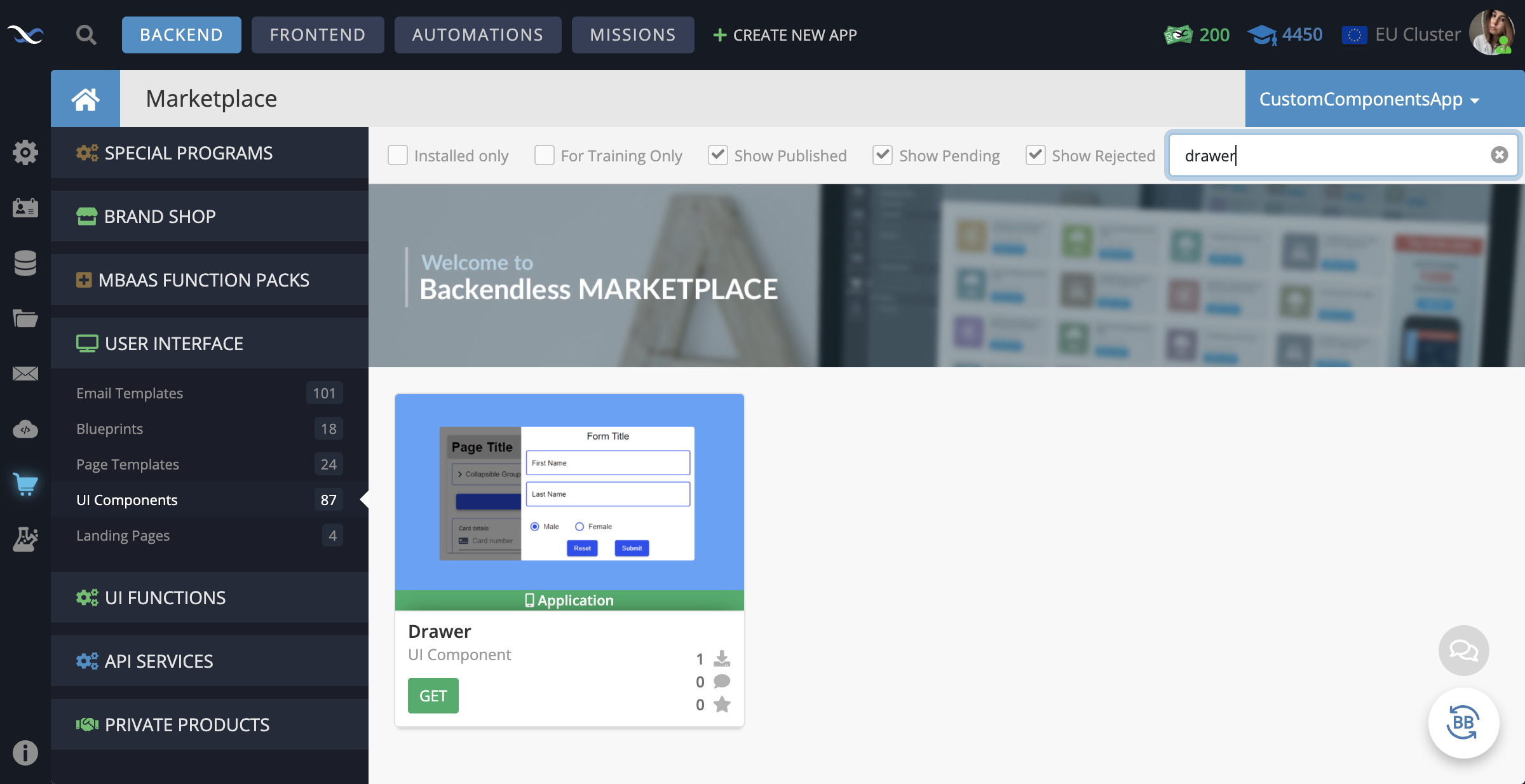Select the UI Components menu item
Screen dimensions: 1525x784
coord(127,499)
